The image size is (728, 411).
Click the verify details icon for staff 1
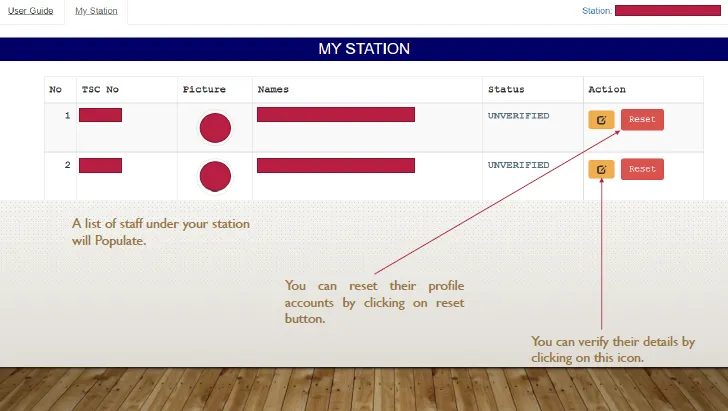click(601, 120)
